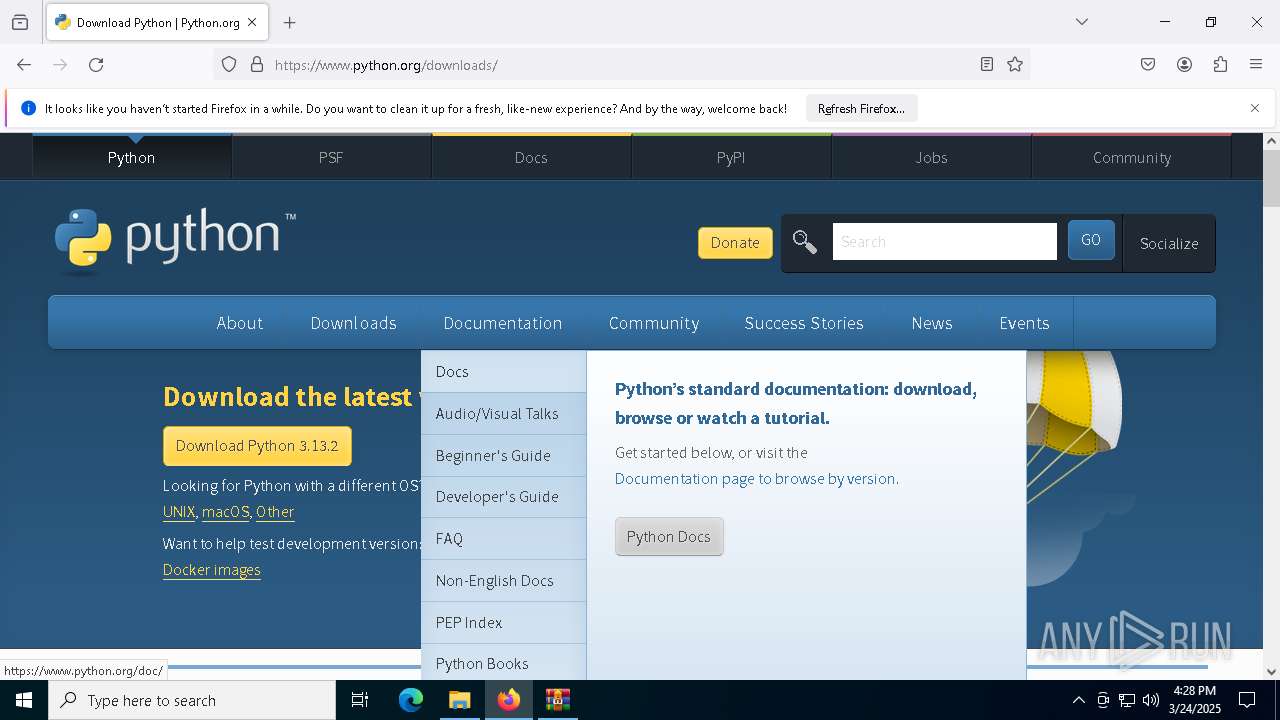The height and width of the screenshot is (720, 1280).
Task: Open volume control speaker icon
Action: [1151, 700]
